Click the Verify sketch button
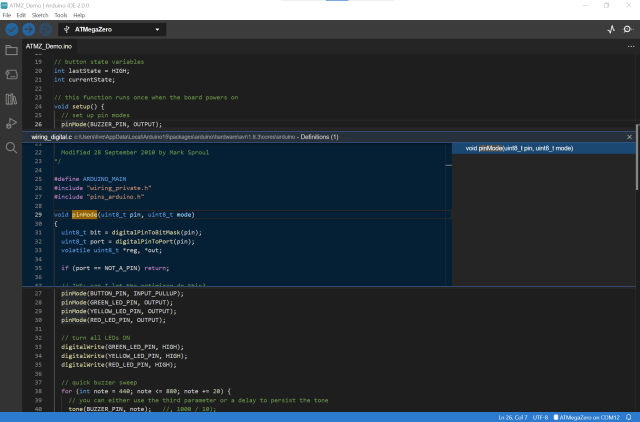Viewport: 640px width, 422px height. (x=12, y=30)
